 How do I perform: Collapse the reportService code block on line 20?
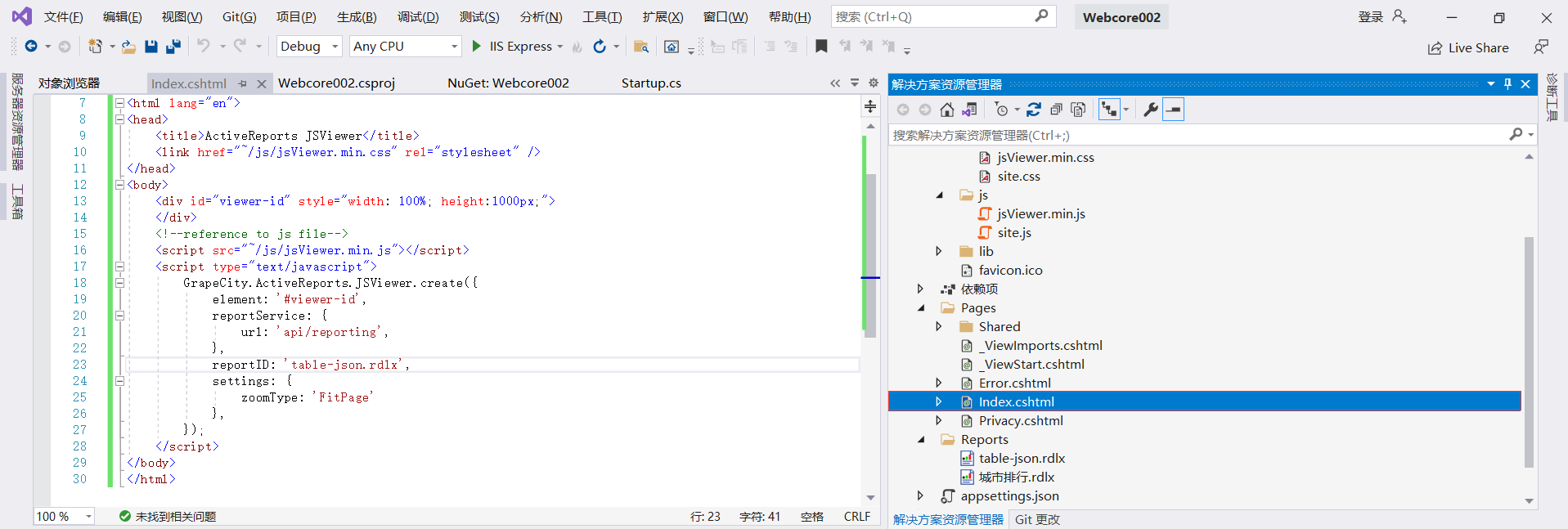click(x=119, y=316)
